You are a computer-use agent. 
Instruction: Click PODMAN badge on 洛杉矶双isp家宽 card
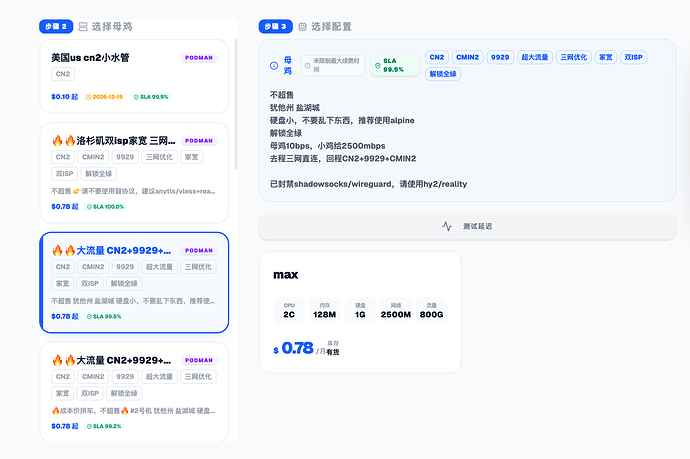[x=199, y=141]
